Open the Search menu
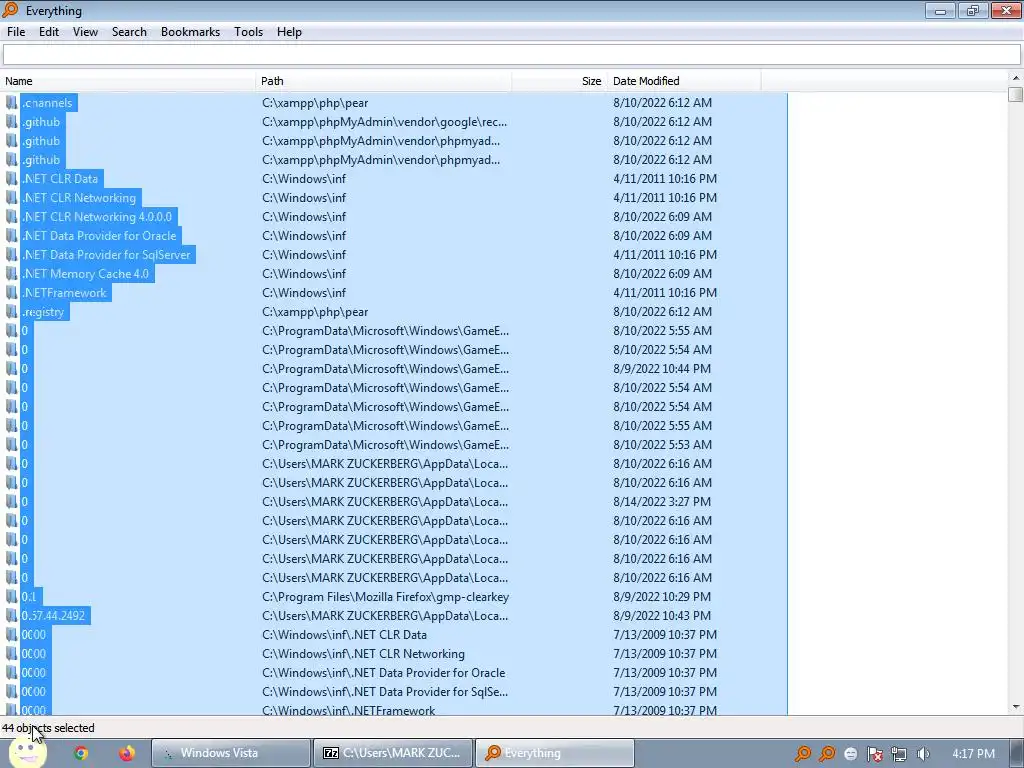Screen dimensions: 1024x768 pos(129,32)
